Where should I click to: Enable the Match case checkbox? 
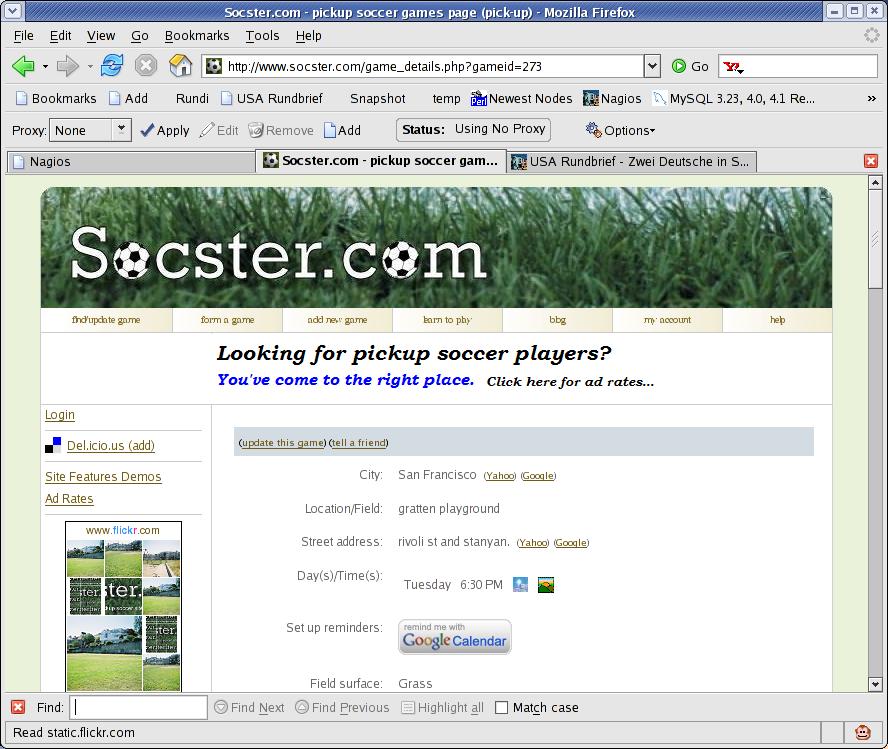[x=502, y=708]
